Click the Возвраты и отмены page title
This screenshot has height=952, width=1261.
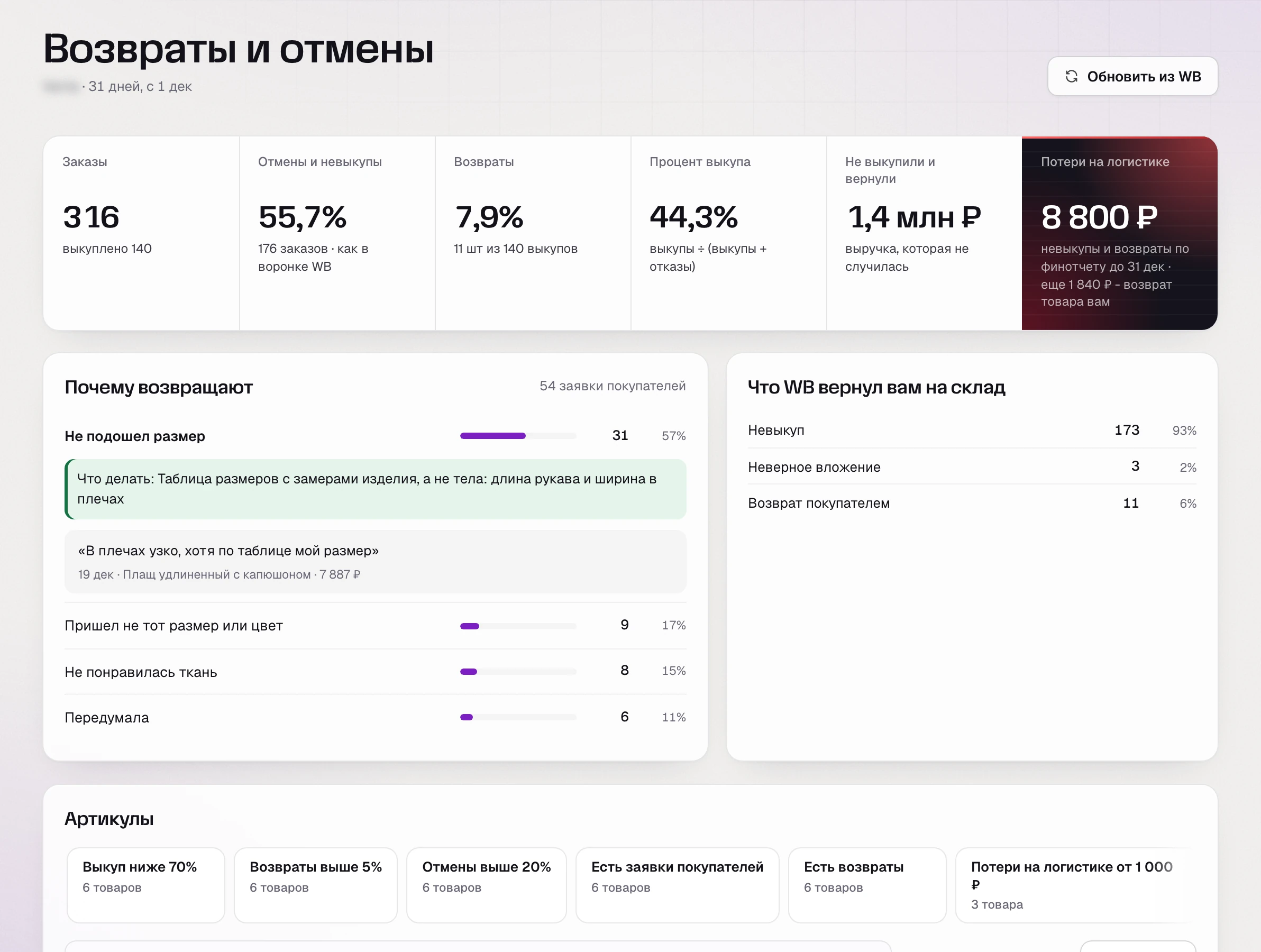point(239,49)
